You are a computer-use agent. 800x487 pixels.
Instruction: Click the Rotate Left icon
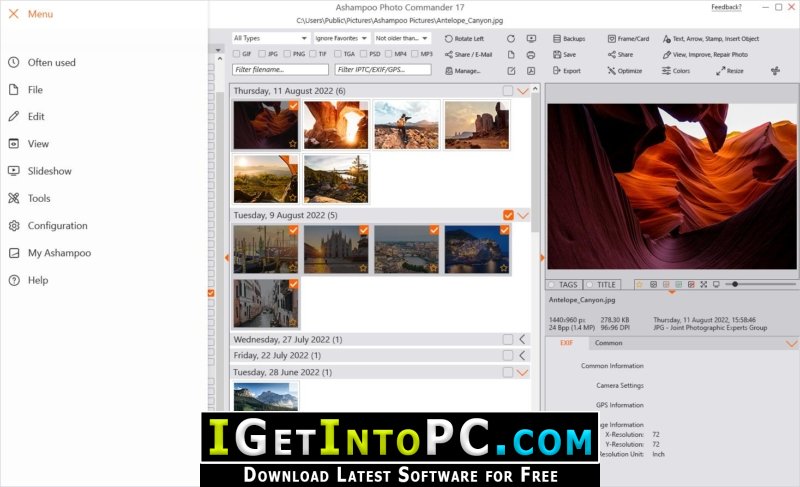(x=450, y=39)
